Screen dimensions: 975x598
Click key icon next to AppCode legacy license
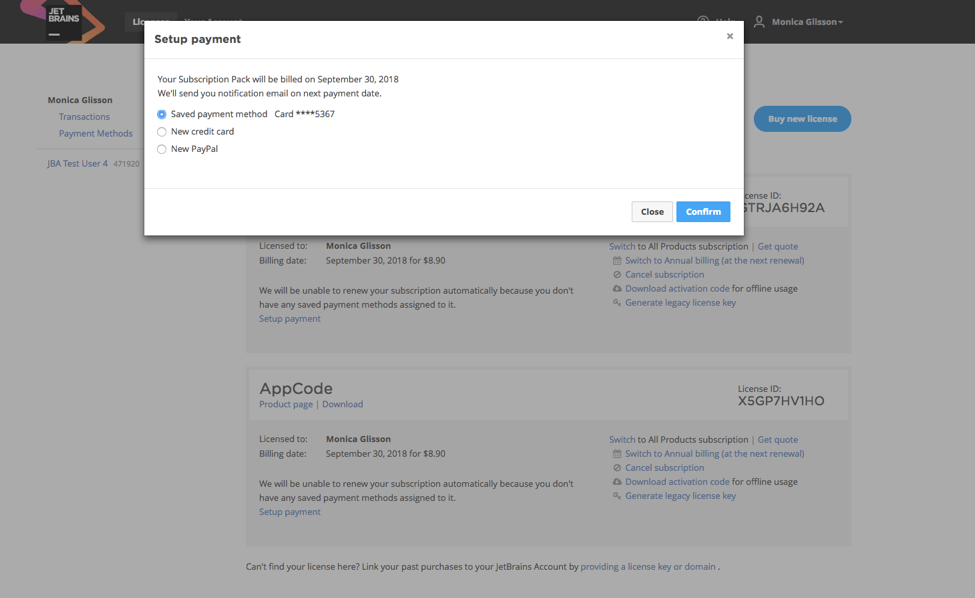(x=617, y=496)
